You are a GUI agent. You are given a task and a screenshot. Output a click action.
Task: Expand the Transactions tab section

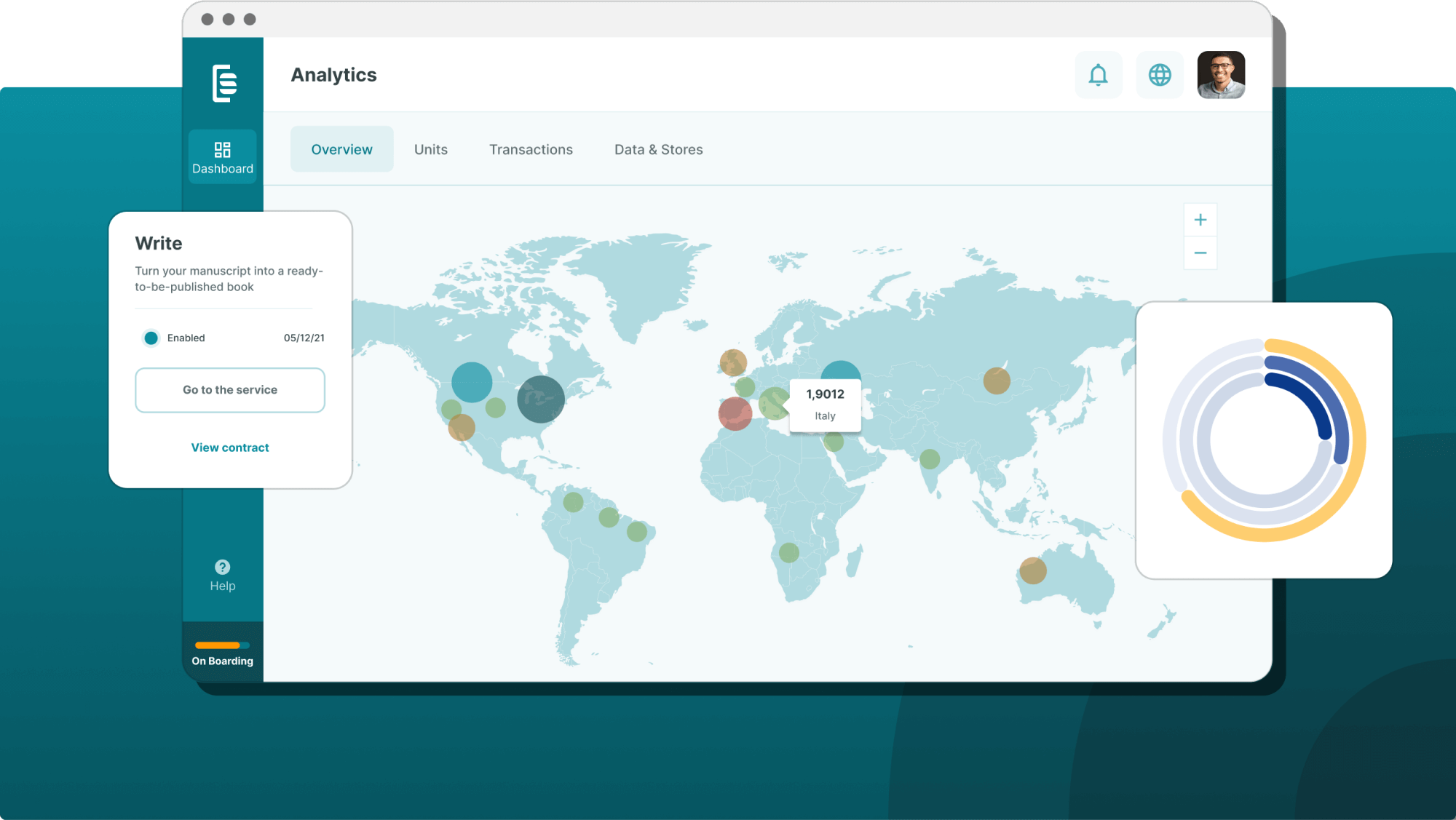coord(530,148)
